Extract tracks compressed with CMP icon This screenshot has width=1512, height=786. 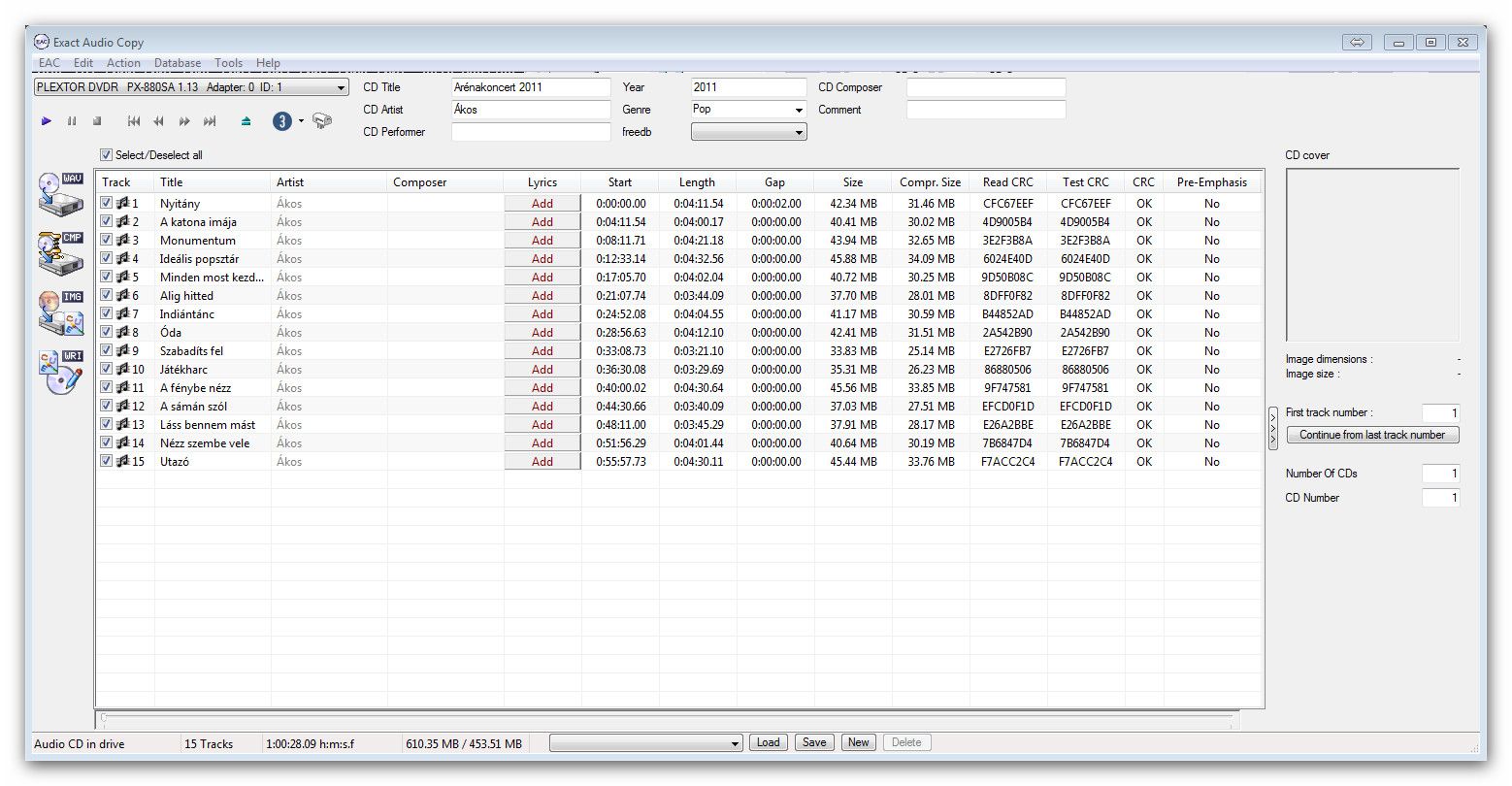pyautogui.click(x=60, y=253)
